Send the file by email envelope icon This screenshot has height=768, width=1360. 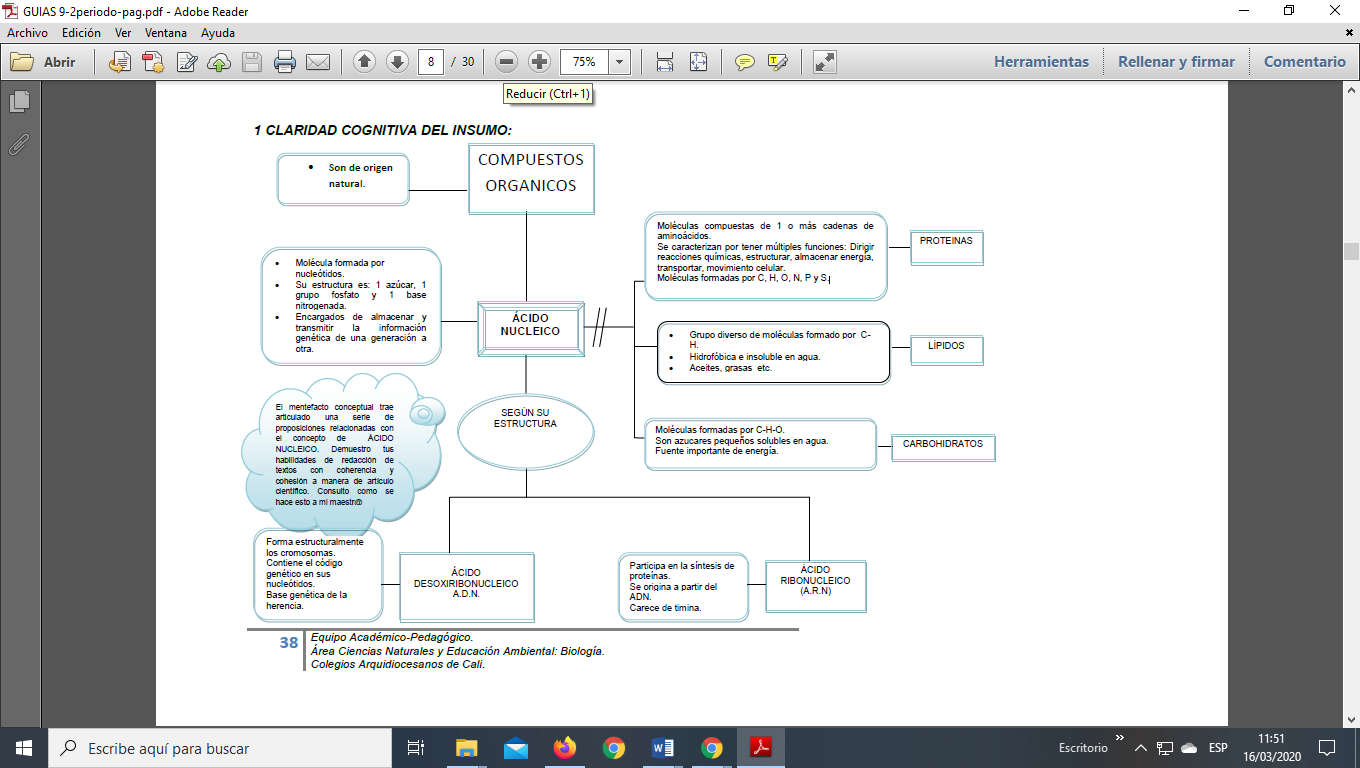pos(318,62)
